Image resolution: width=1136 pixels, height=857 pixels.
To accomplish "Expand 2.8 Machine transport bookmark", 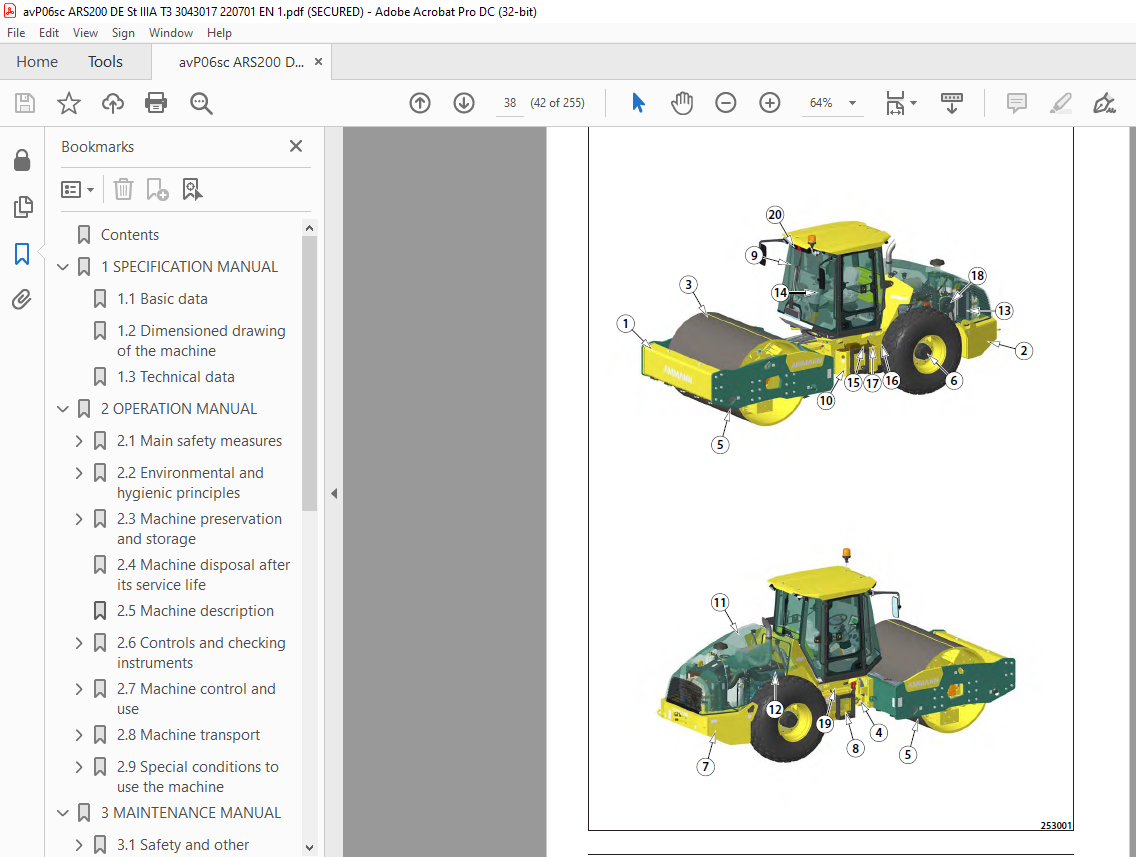I will coord(79,735).
